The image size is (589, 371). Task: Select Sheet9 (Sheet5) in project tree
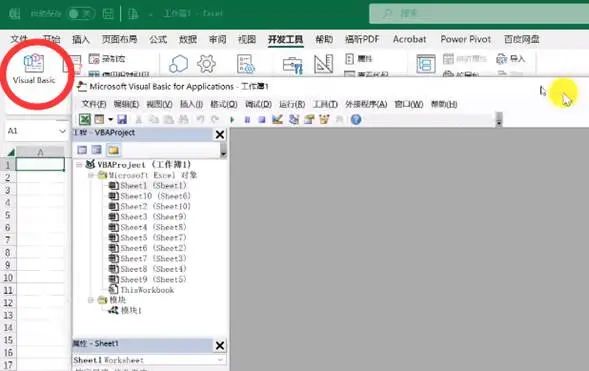[x=147, y=279]
